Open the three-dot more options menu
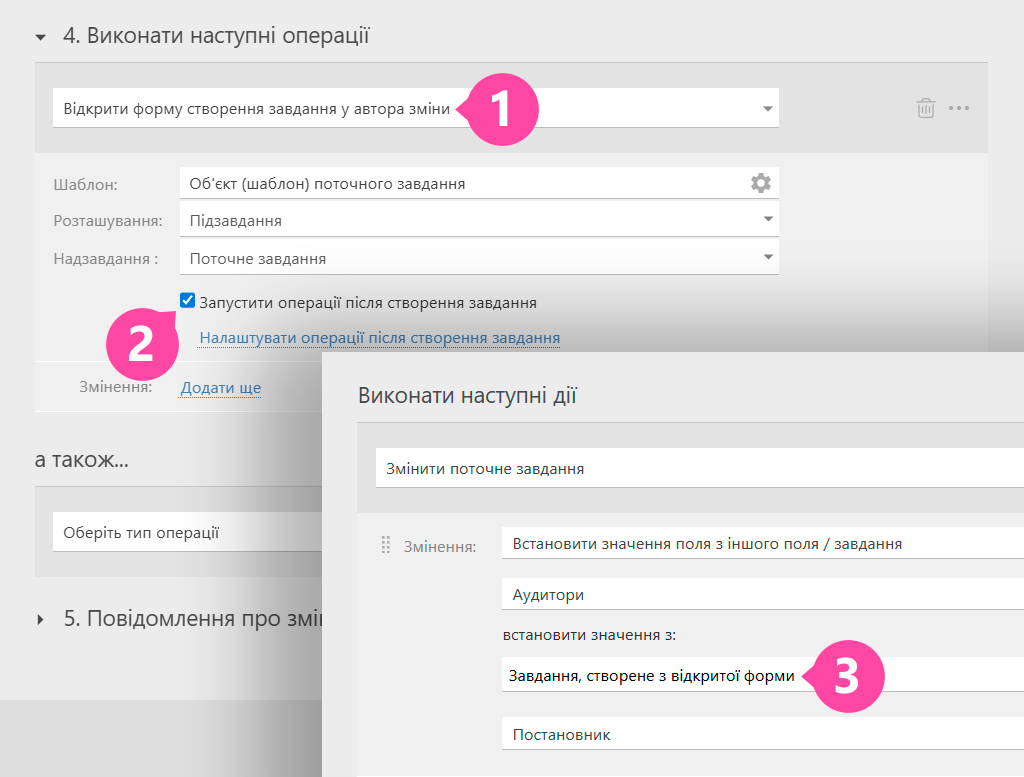The image size is (1024, 777). [x=959, y=108]
